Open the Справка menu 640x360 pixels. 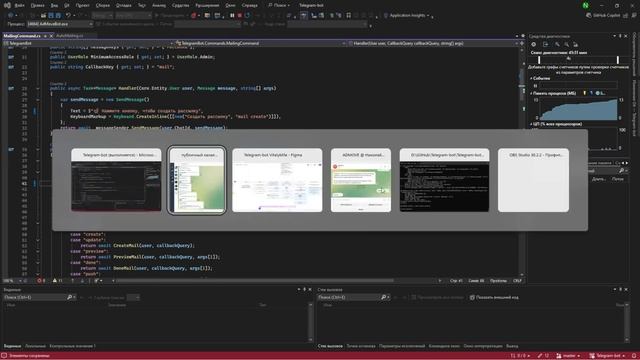point(250,5)
